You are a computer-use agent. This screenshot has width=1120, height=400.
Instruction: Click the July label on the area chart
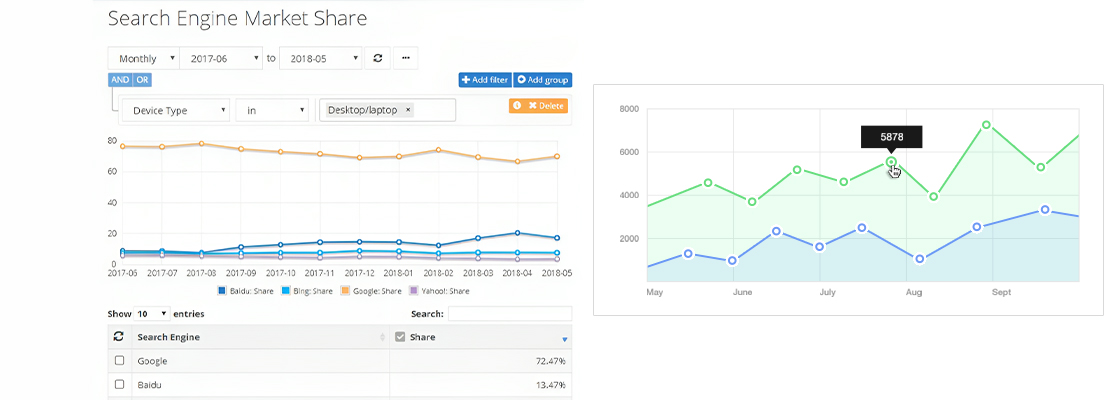827,292
